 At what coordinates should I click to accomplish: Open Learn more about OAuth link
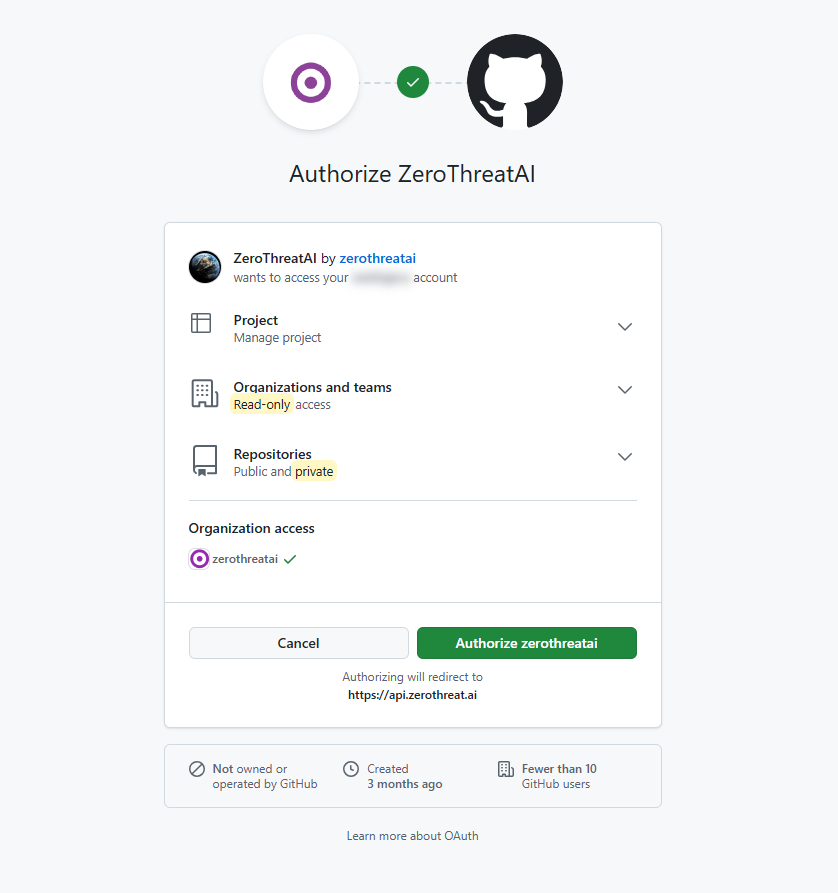coord(412,836)
